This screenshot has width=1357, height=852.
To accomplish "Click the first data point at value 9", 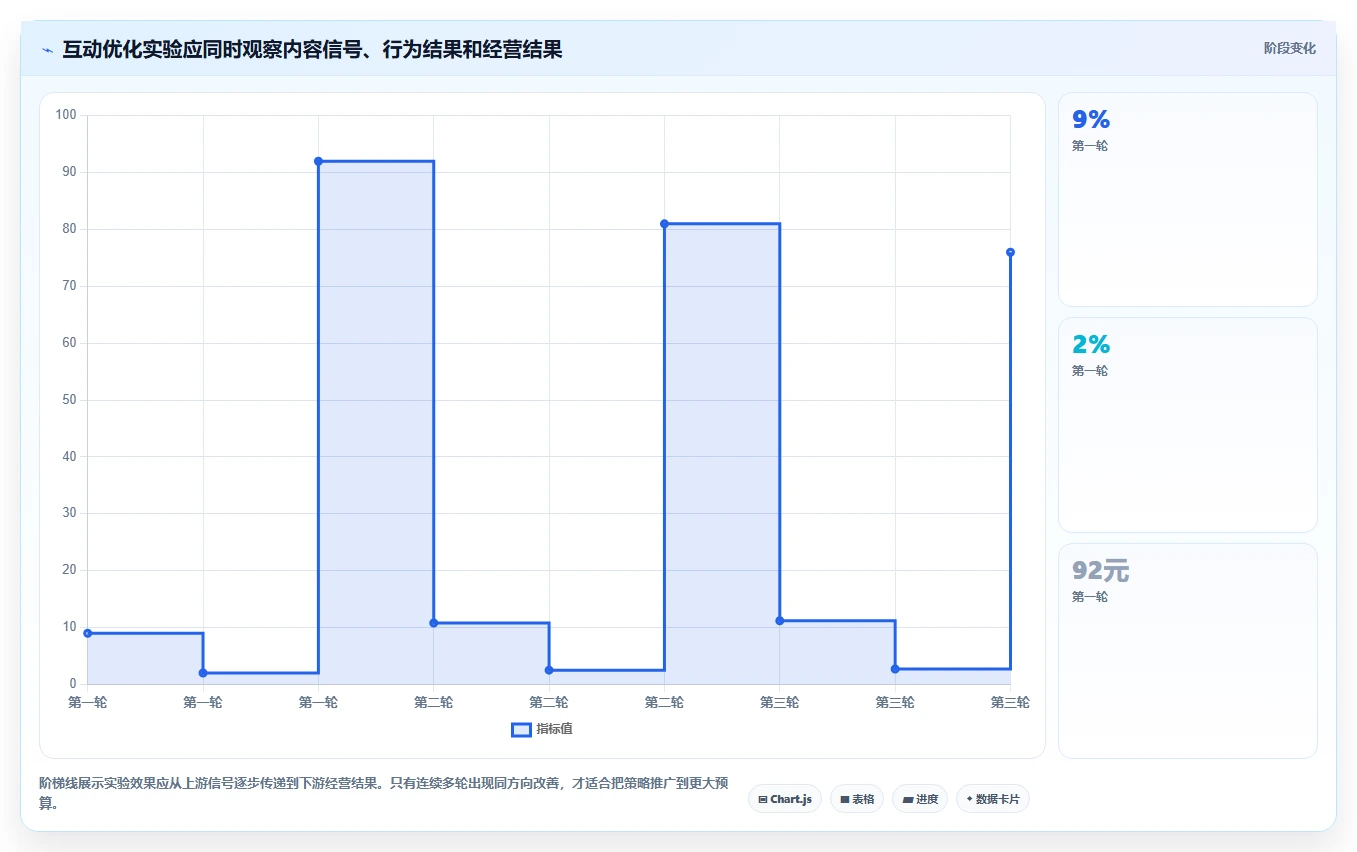I will click(88, 633).
